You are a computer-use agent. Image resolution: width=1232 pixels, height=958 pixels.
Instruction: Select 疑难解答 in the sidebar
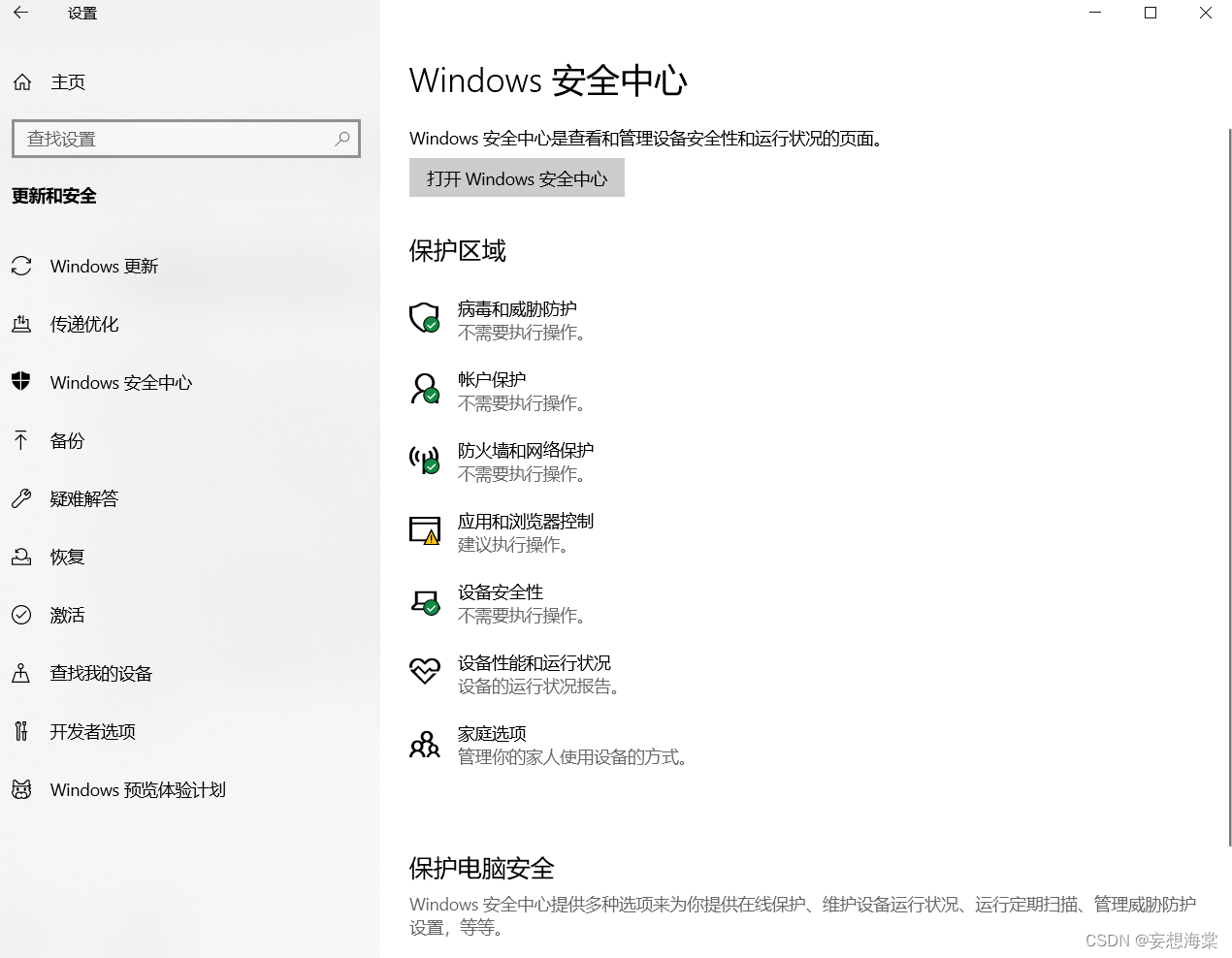(x=84, y=498)
